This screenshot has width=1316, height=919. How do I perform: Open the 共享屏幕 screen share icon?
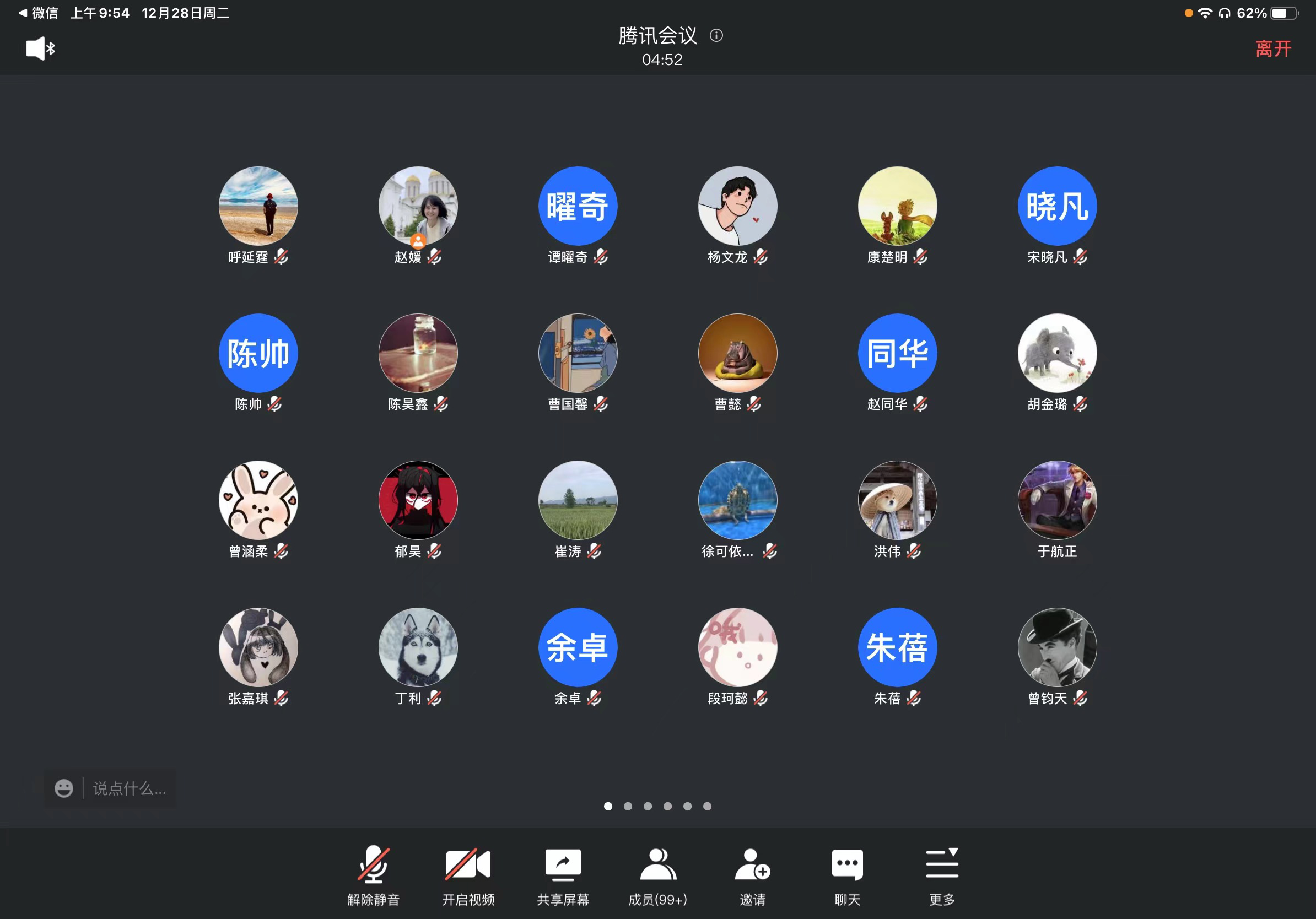562,864
